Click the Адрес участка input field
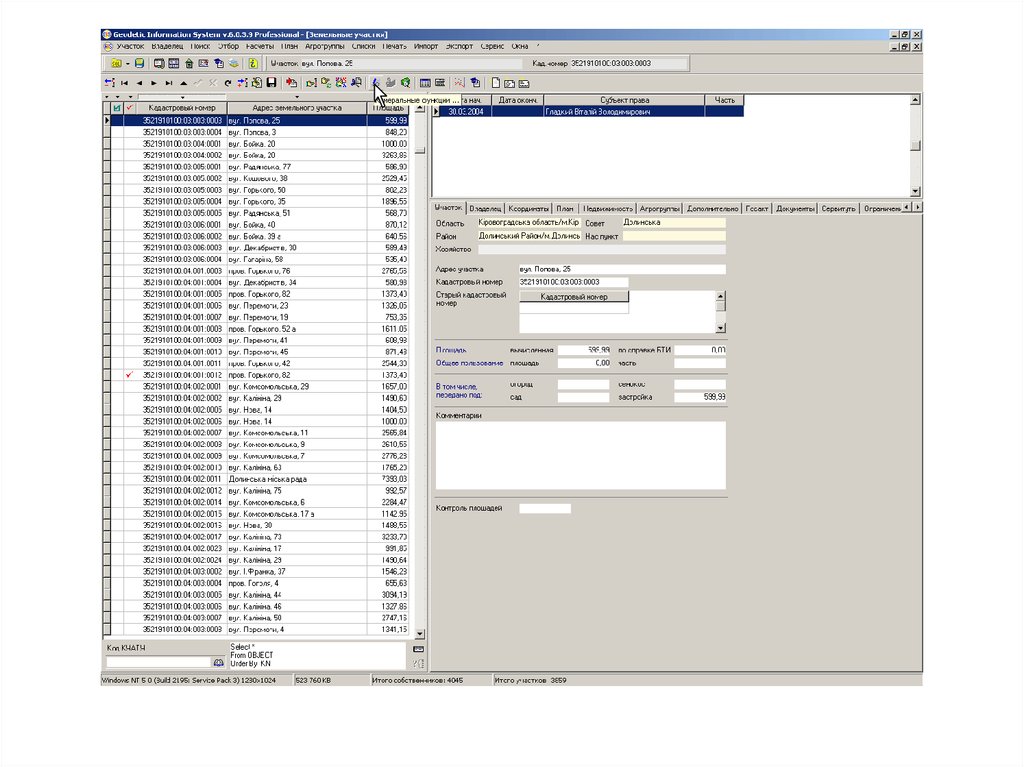Viewport: 1024px width, 767px height. 621,269
